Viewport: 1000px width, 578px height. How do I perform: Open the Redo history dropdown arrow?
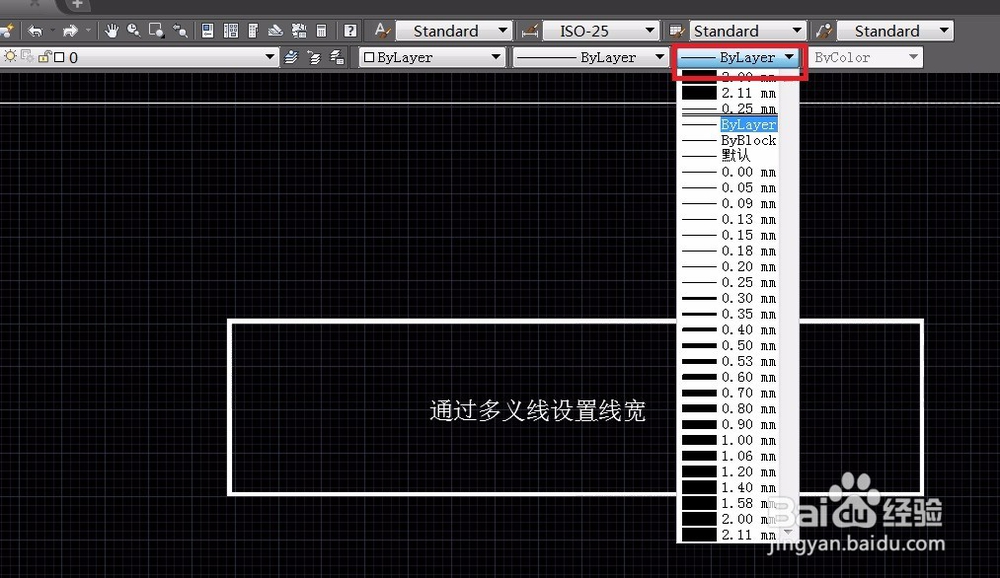[x=88, y=31]
